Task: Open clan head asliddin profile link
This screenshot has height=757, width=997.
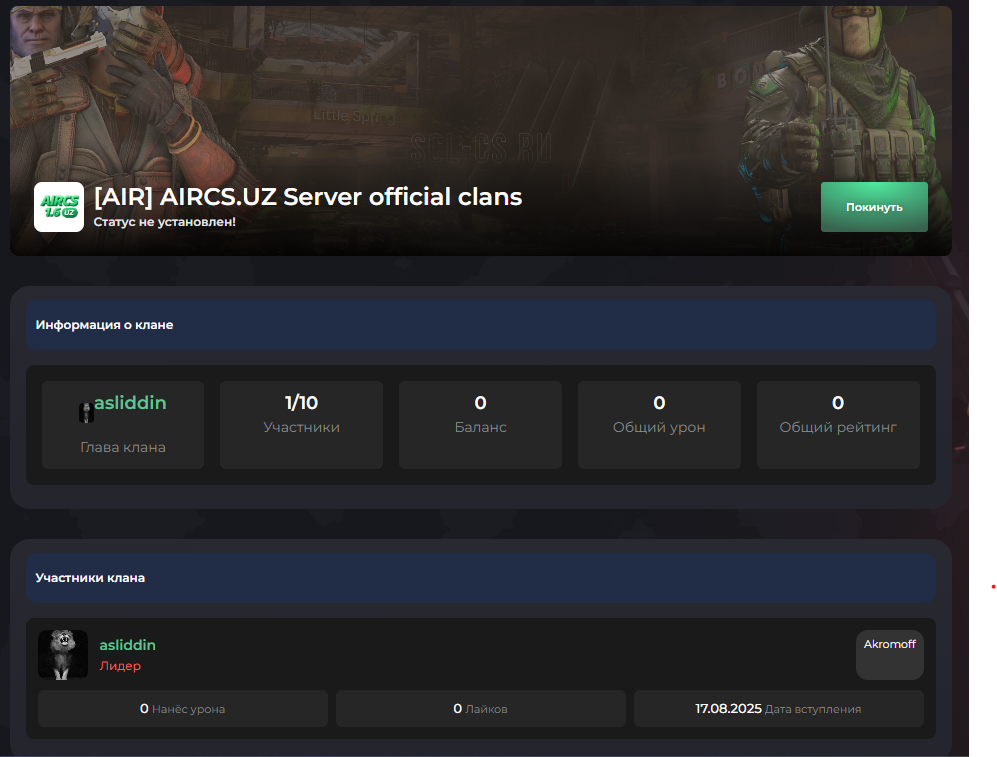Action: [x=130, y=402]
